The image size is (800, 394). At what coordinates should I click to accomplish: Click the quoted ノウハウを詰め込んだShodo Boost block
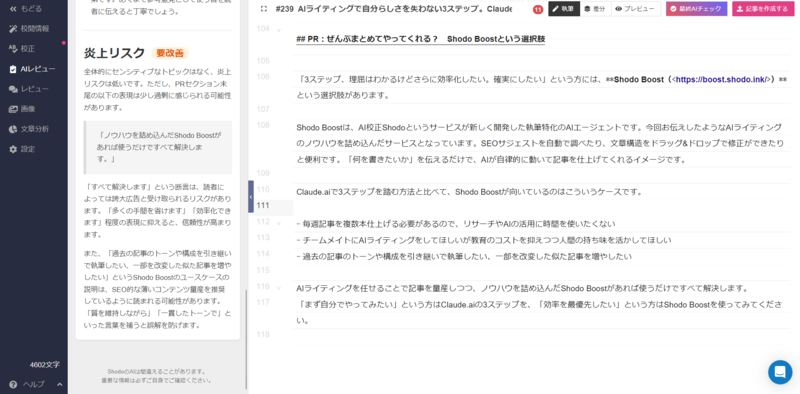pos(158,147)
